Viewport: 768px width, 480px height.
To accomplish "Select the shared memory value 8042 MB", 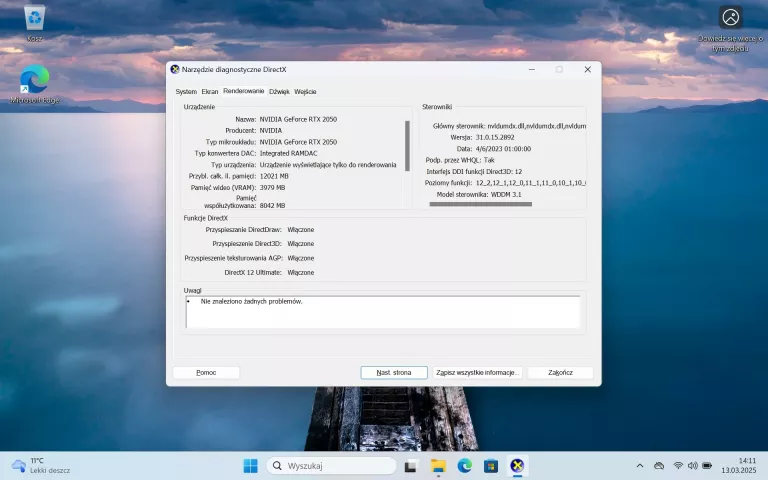I will click(x=272, y=206).
